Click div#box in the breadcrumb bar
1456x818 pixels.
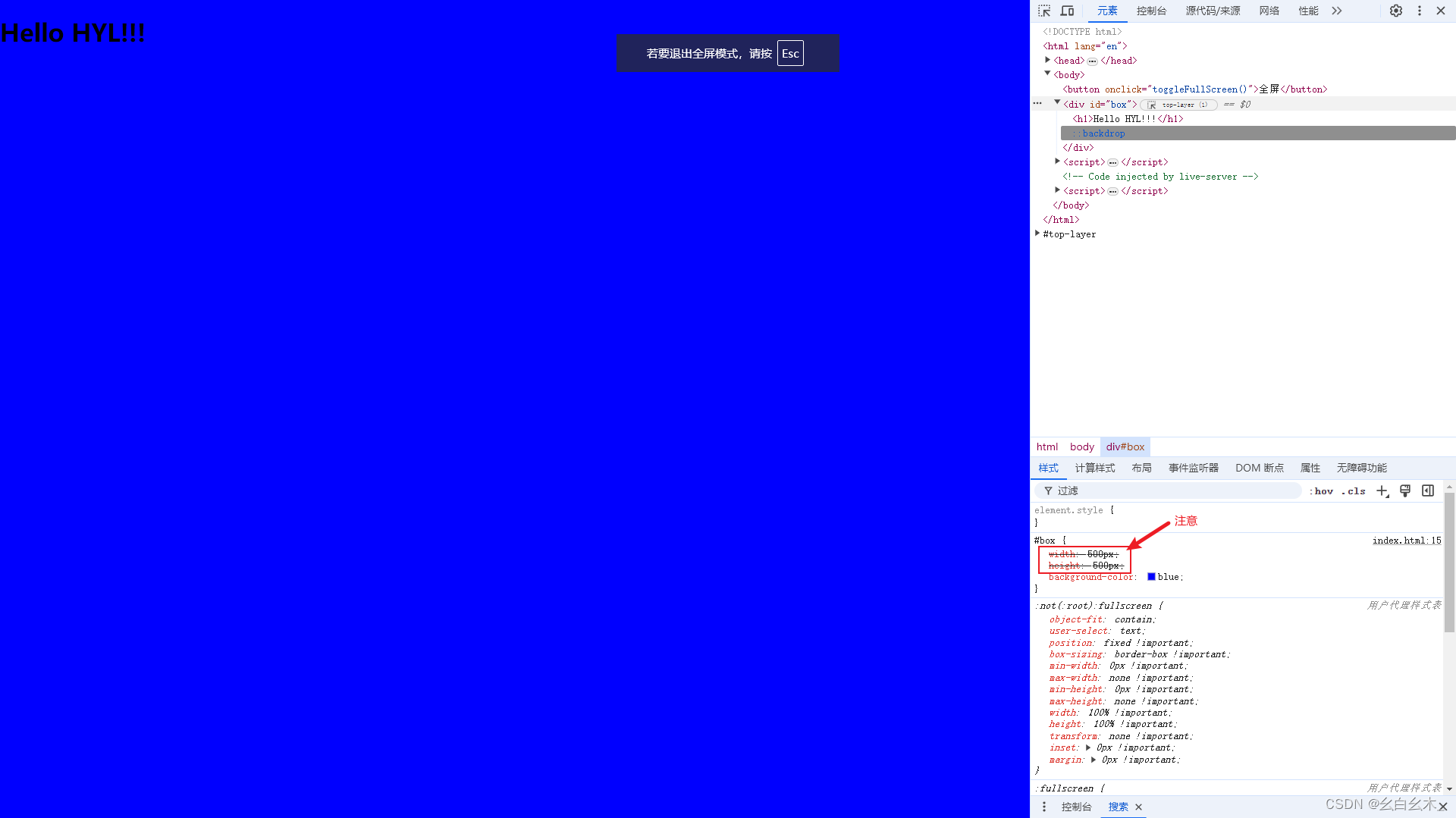1125,447
